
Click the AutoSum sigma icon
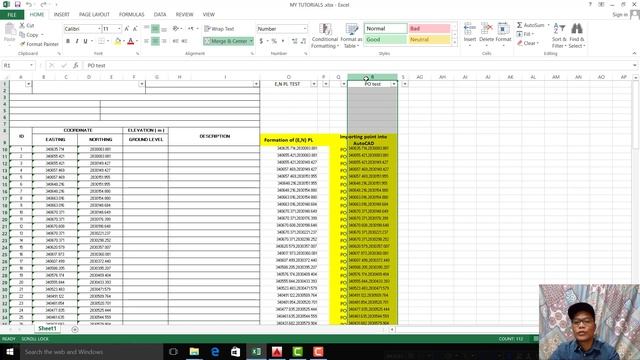[519, 25]
